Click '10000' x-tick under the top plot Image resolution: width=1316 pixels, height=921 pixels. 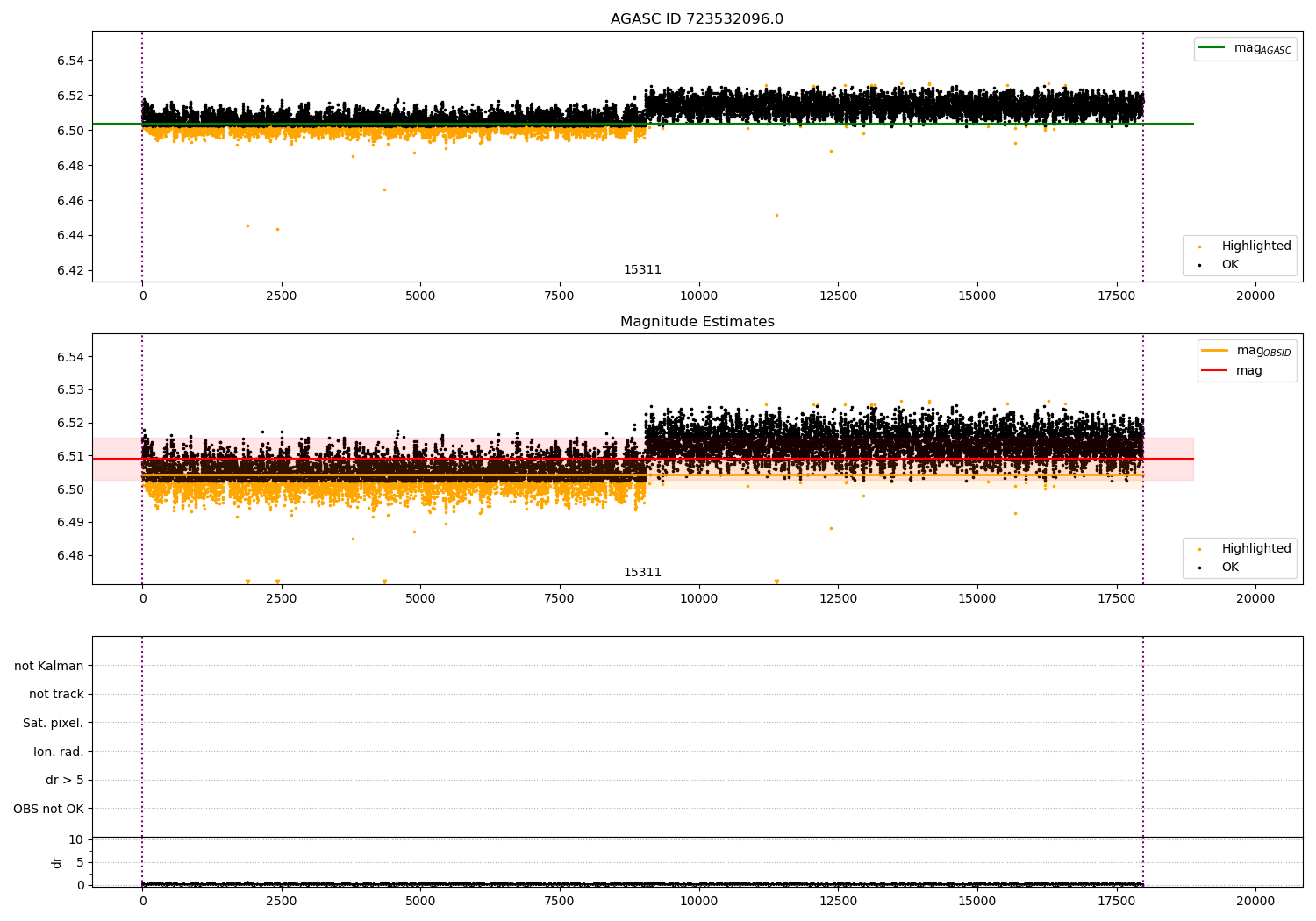point(699,296)
